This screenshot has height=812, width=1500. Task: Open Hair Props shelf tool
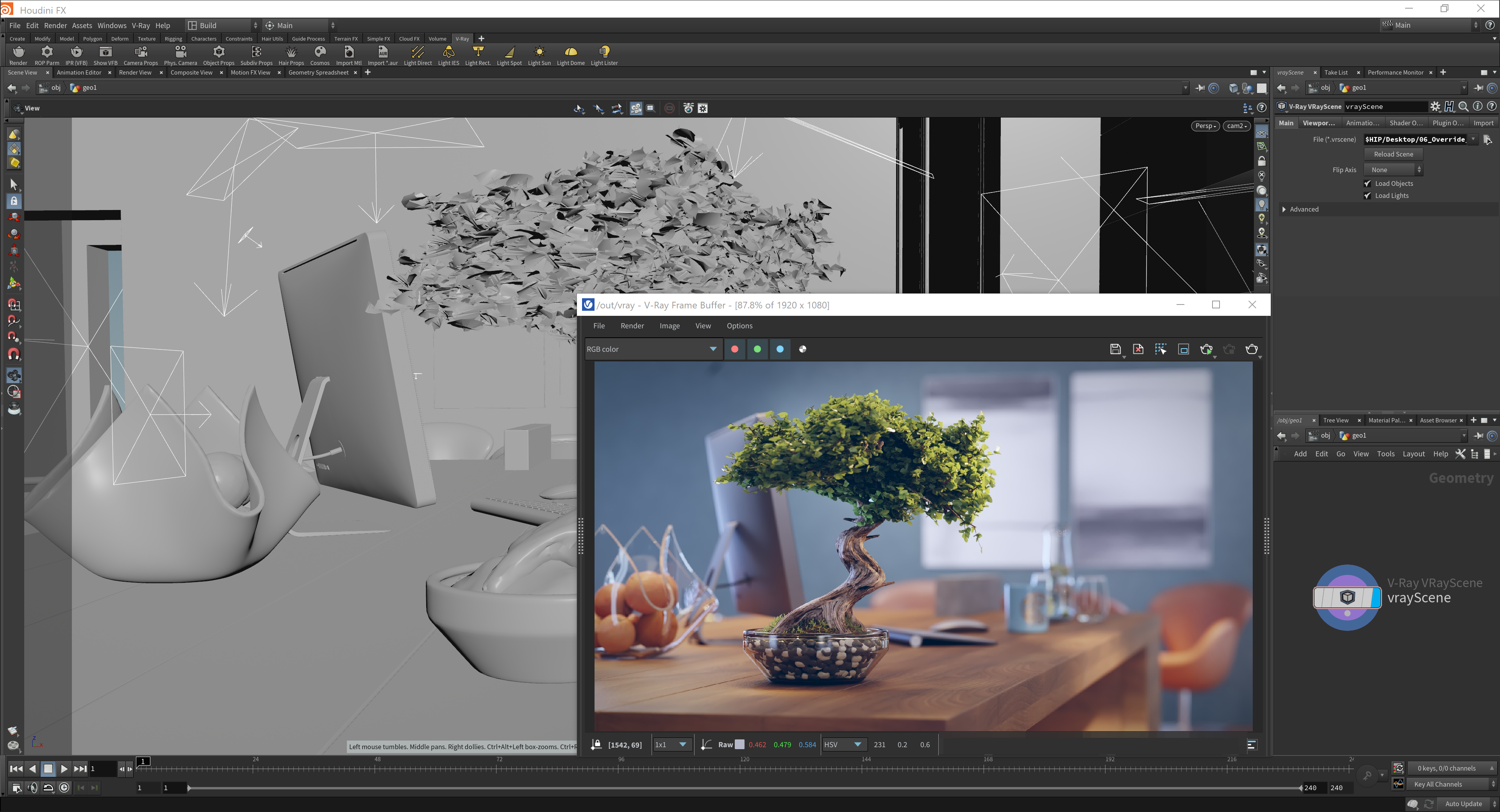click(x=291, y=55)
